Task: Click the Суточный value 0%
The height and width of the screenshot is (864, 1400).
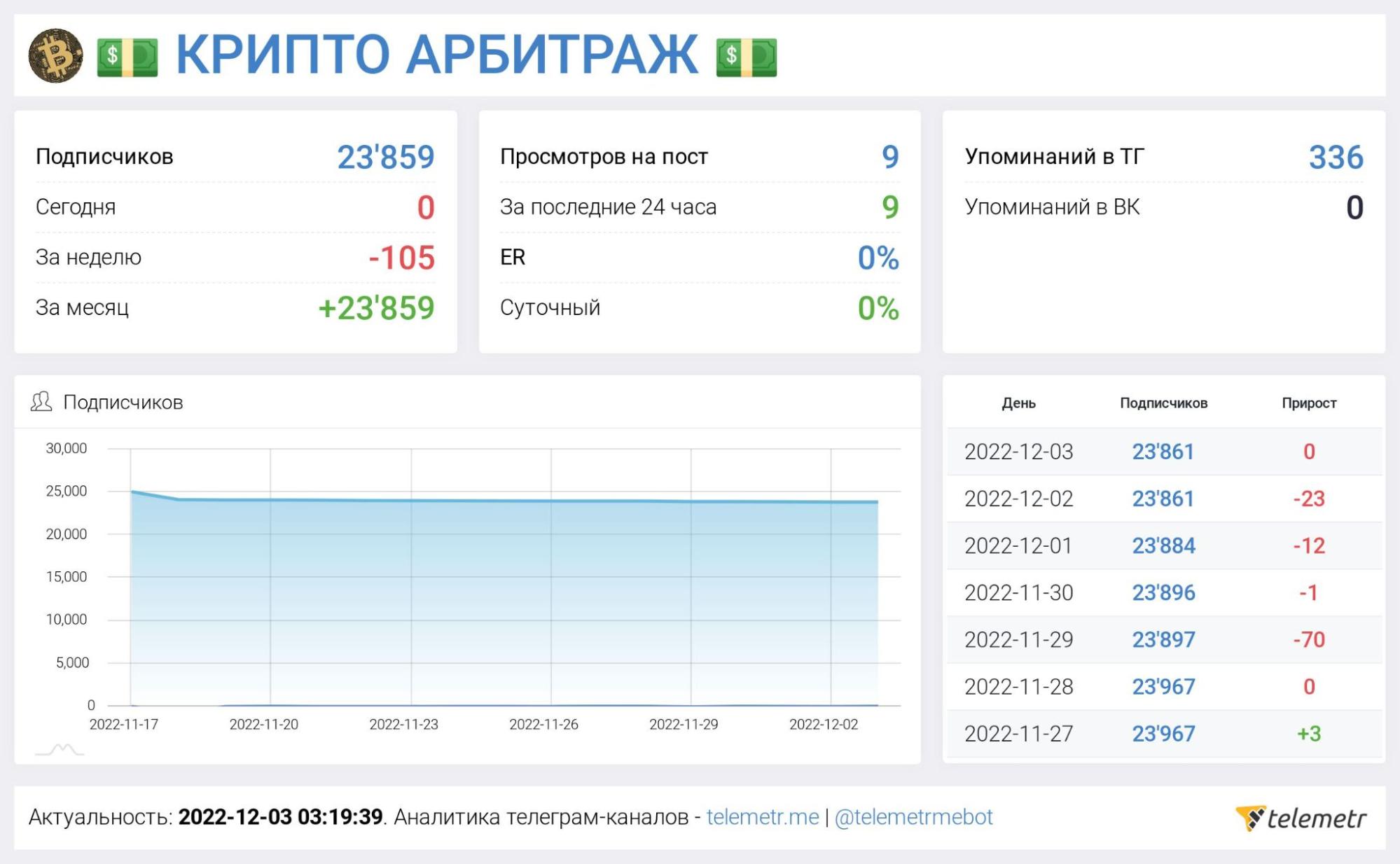Action: [x=878, y=308]
